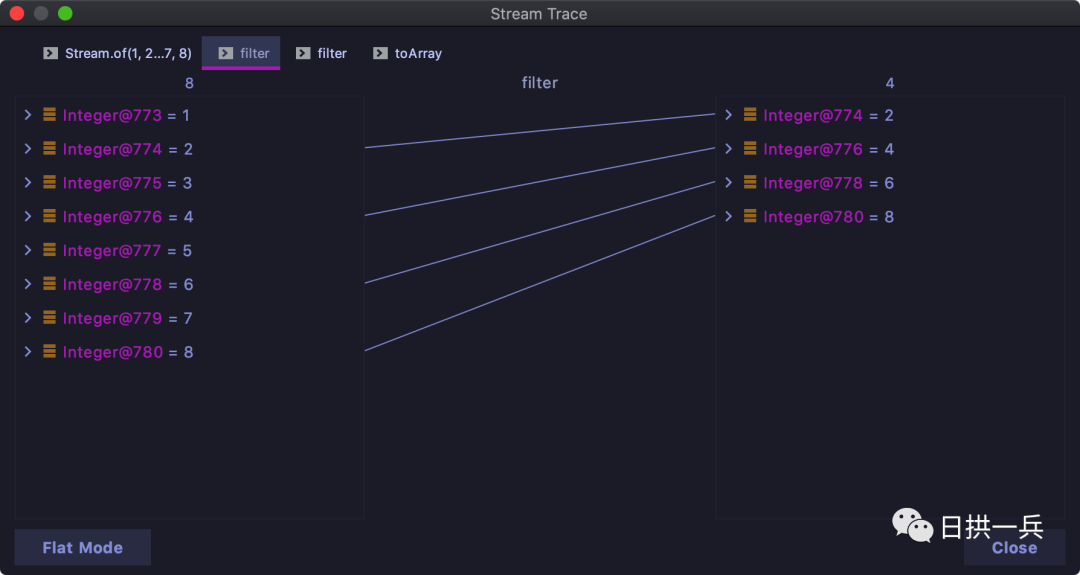1080x575 pixels.
Task: Select left row text Integer@777 = 5
Action: (x=127, y=250)
